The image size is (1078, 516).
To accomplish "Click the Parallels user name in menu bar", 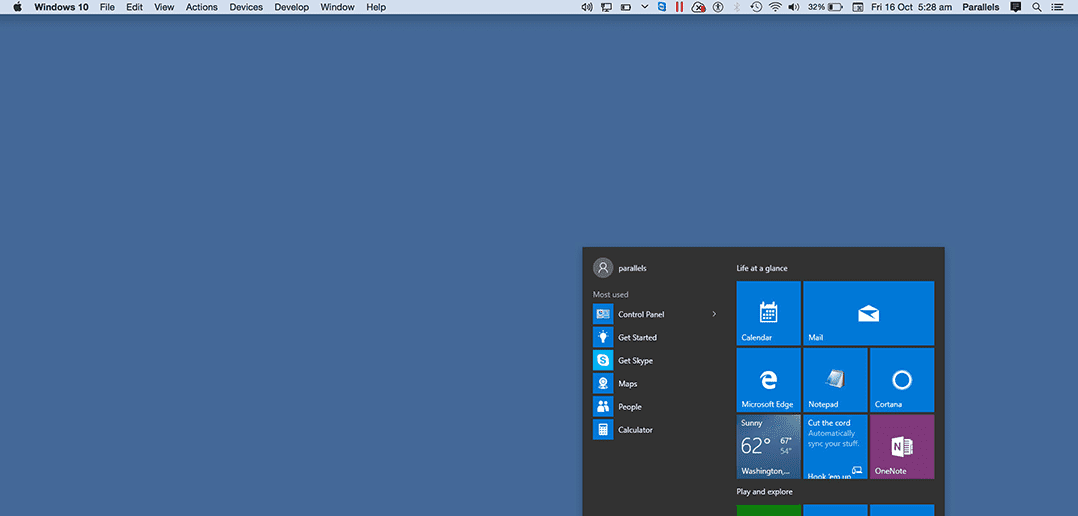I will point(980,7).
